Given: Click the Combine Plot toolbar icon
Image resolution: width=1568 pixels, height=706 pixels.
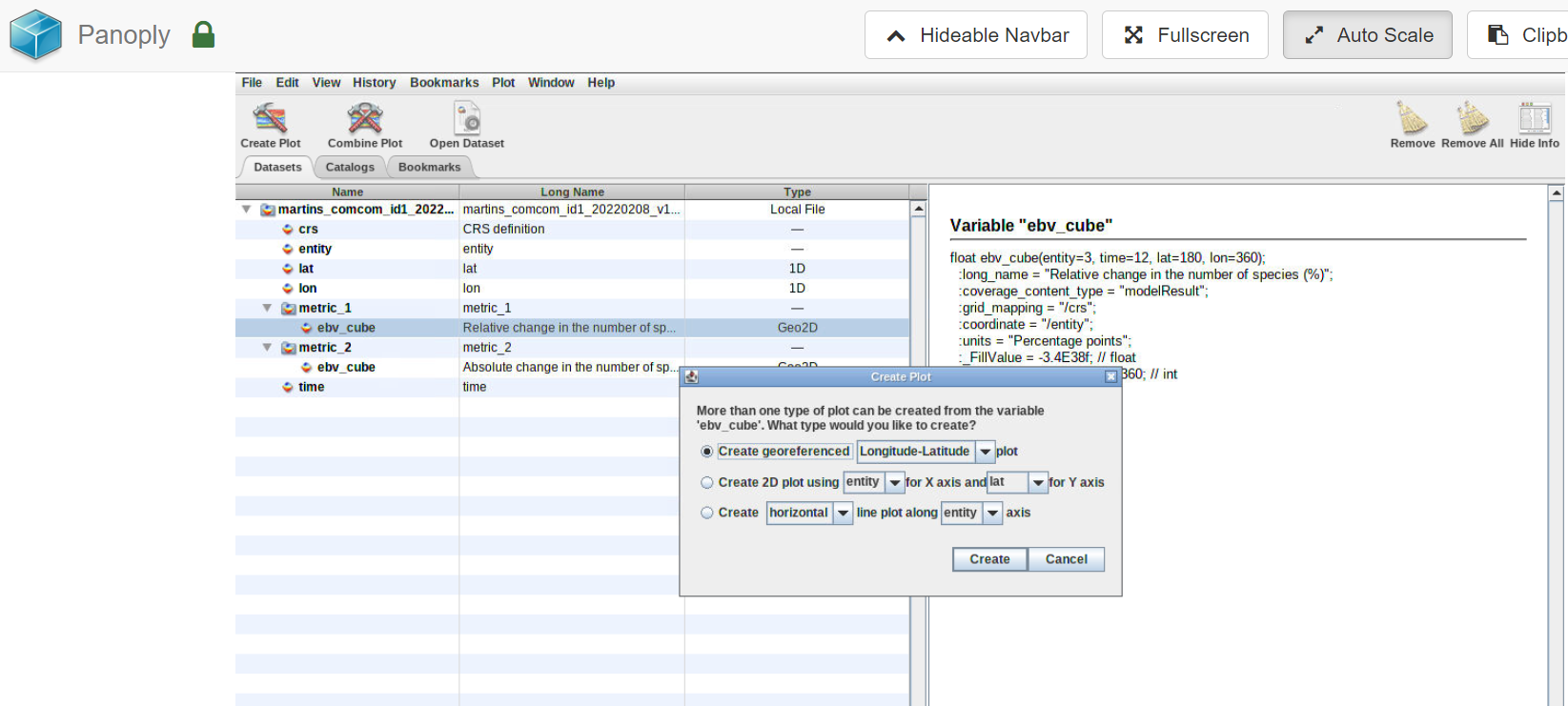Looking at the screenshot, I should click(365, 118).
